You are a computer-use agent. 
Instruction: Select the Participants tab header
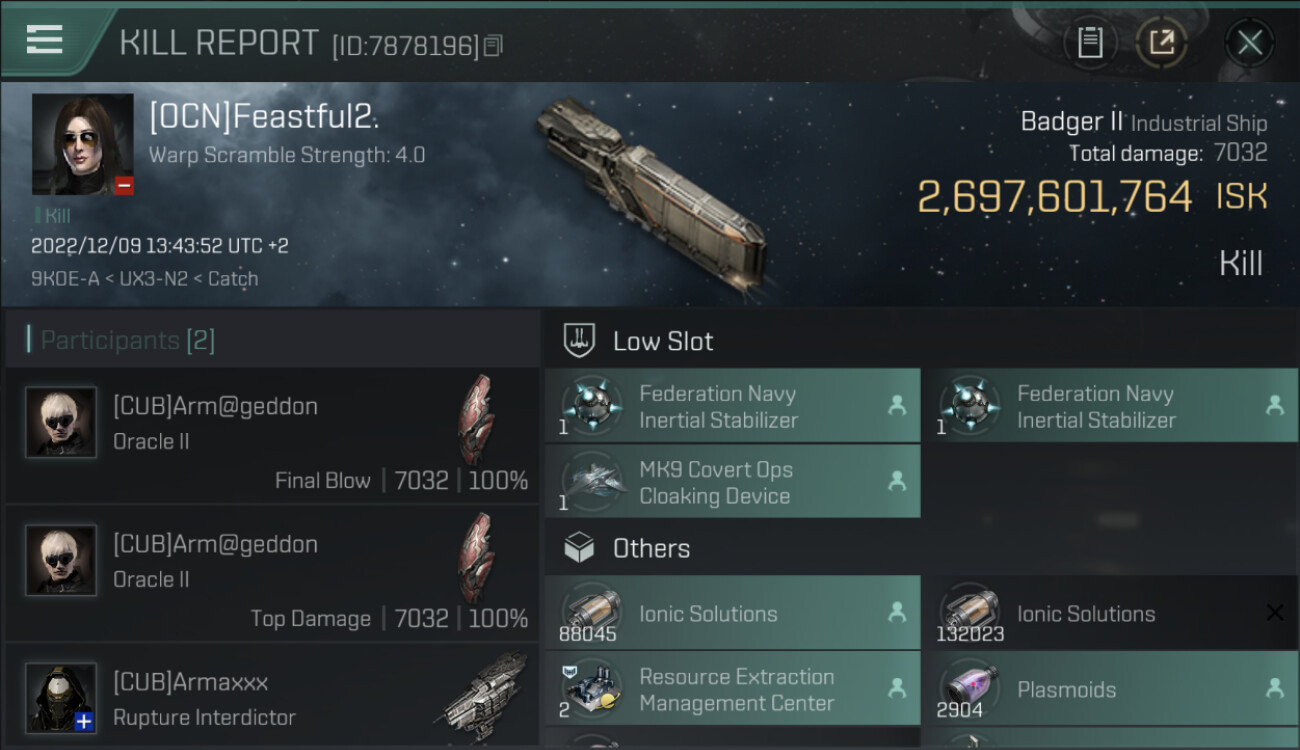point(127,341)
